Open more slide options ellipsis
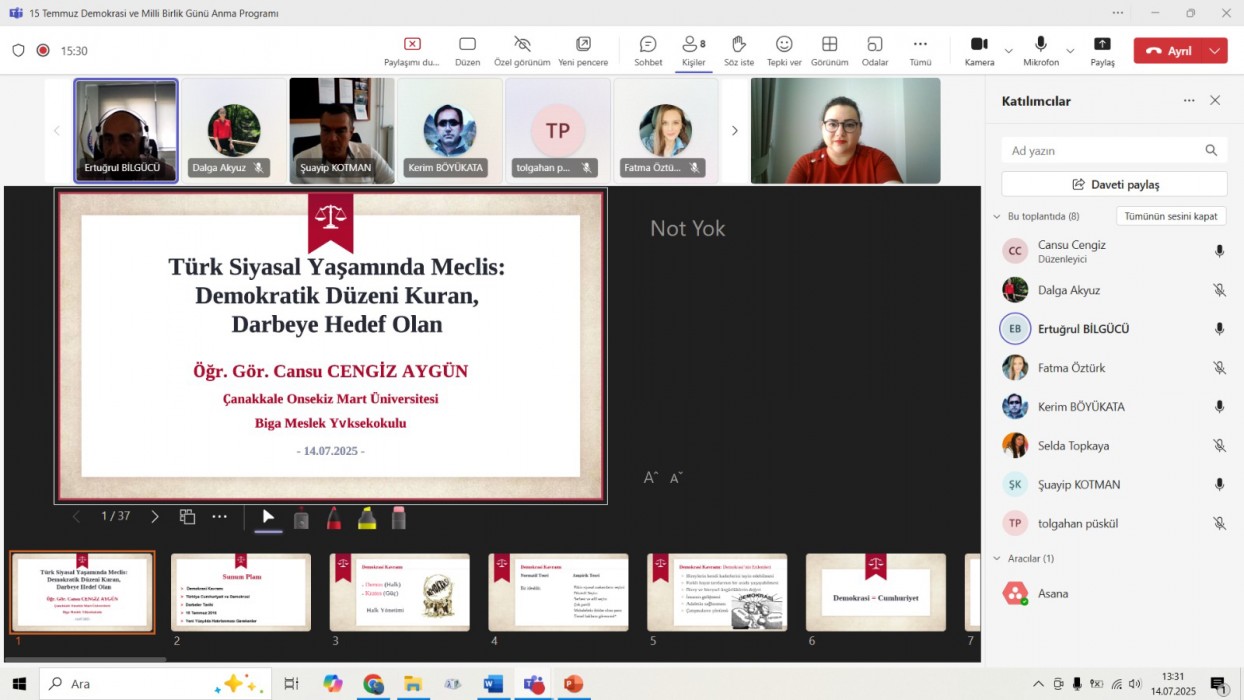 tap(220, 517)
